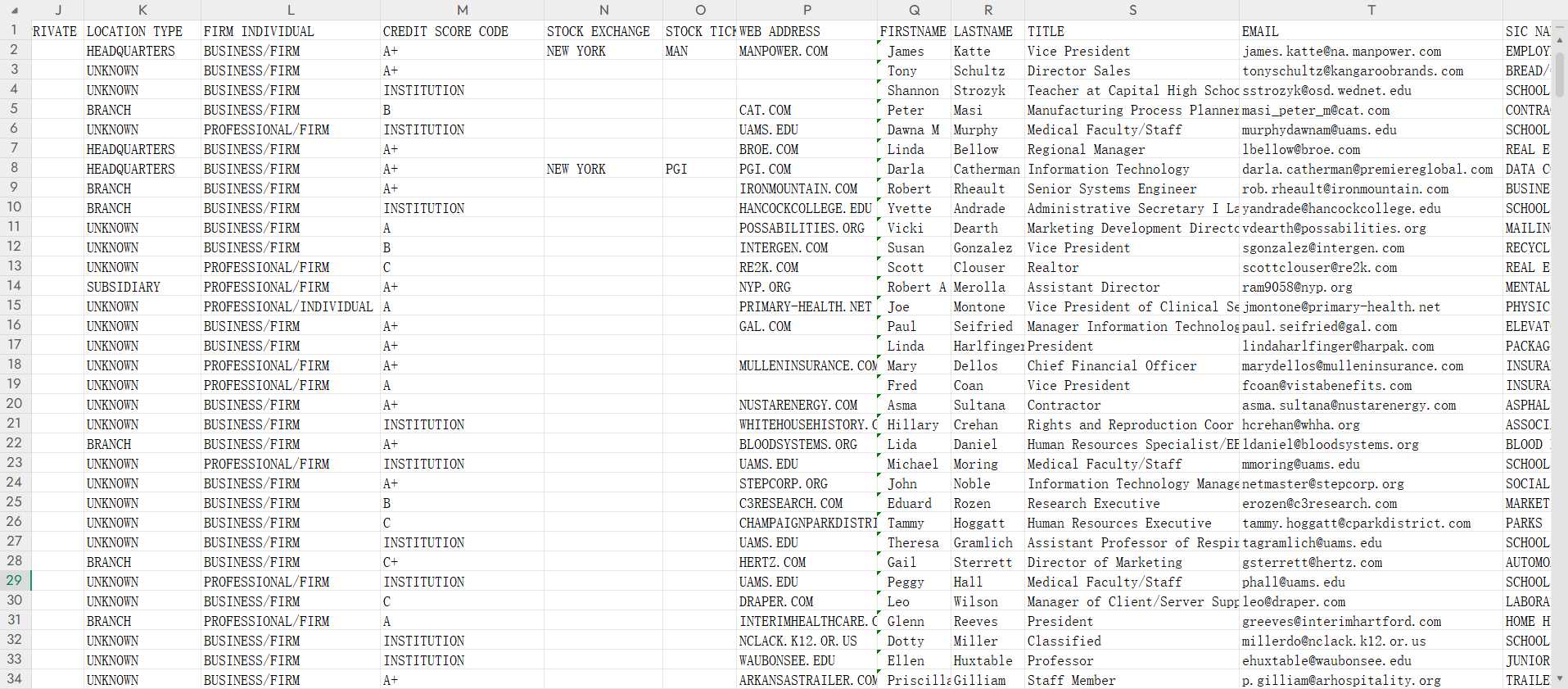This screenshot has height=689, width=1568.
Task: Click the vertical scrollbar up arrow
Action: tap(1561, 39)
